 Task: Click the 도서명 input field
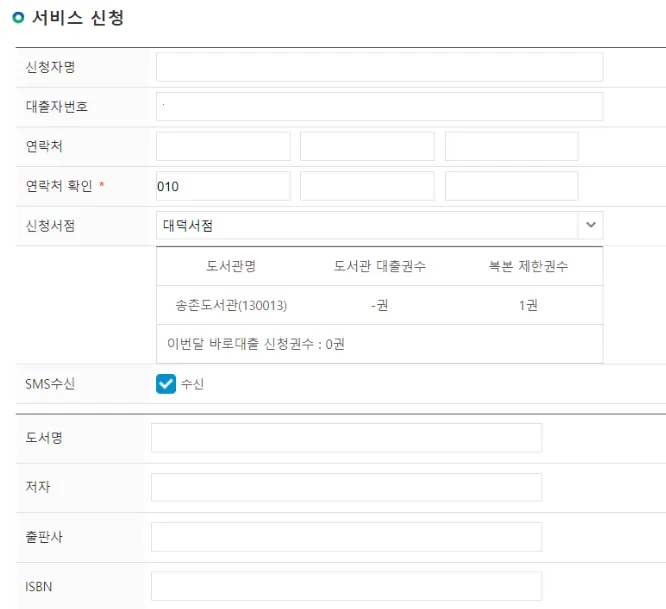(346, 438)
